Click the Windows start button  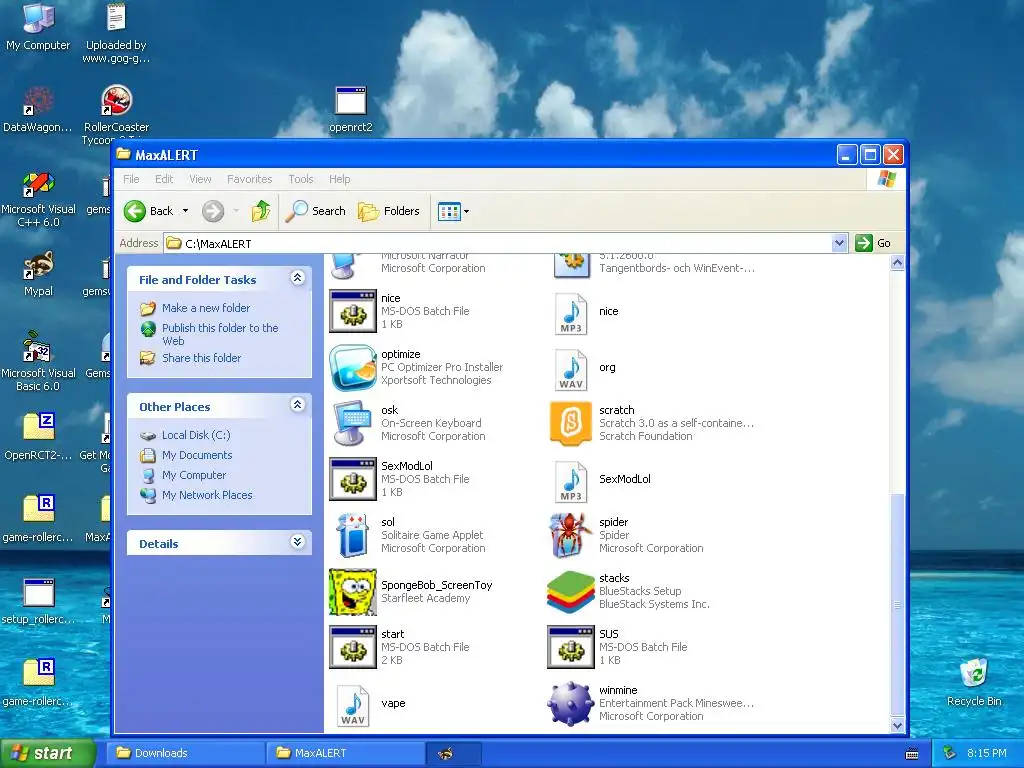47,753
